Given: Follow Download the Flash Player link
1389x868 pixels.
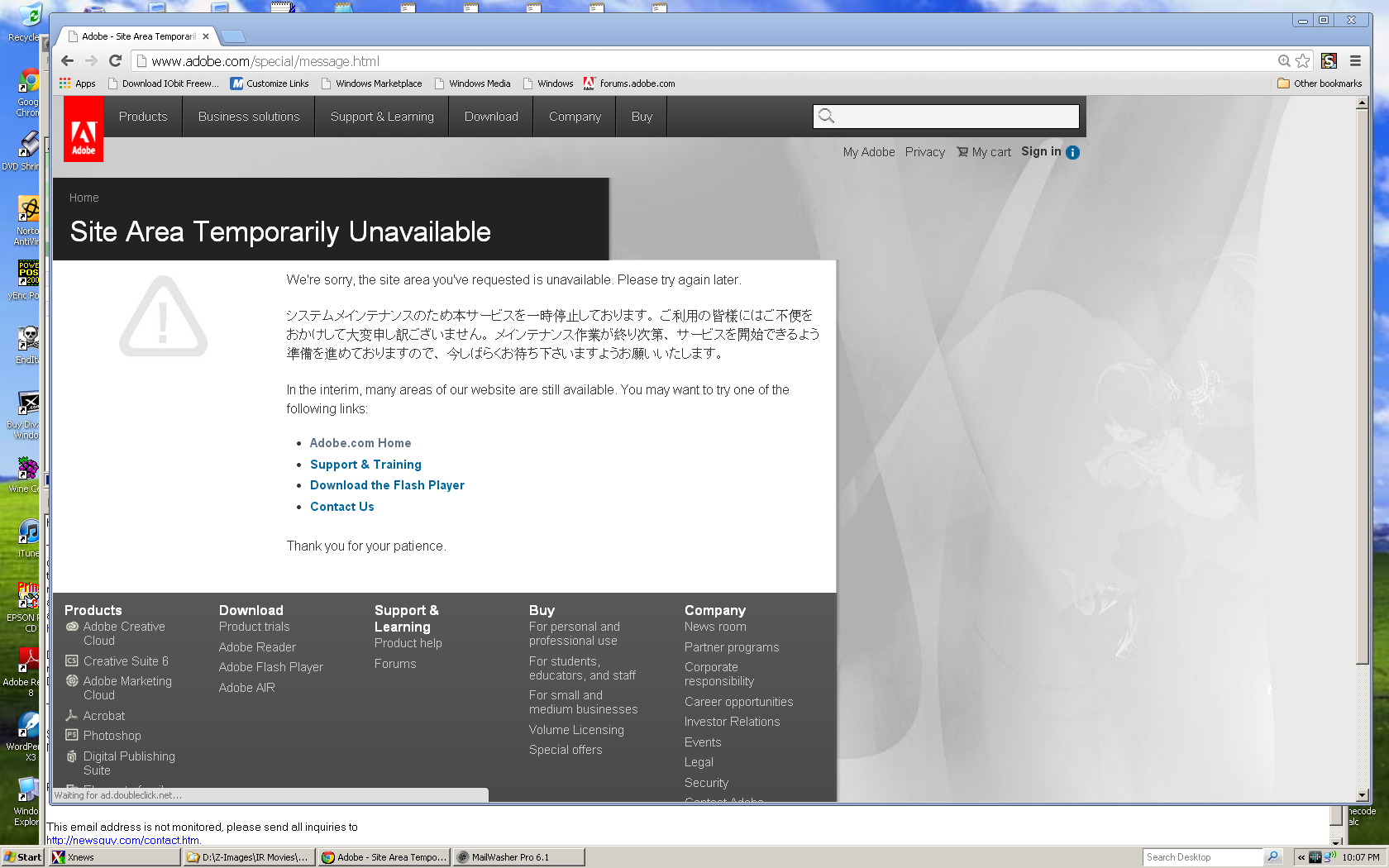Looking at the screenshot, I should pyautogui.click(x=387, y=485).
